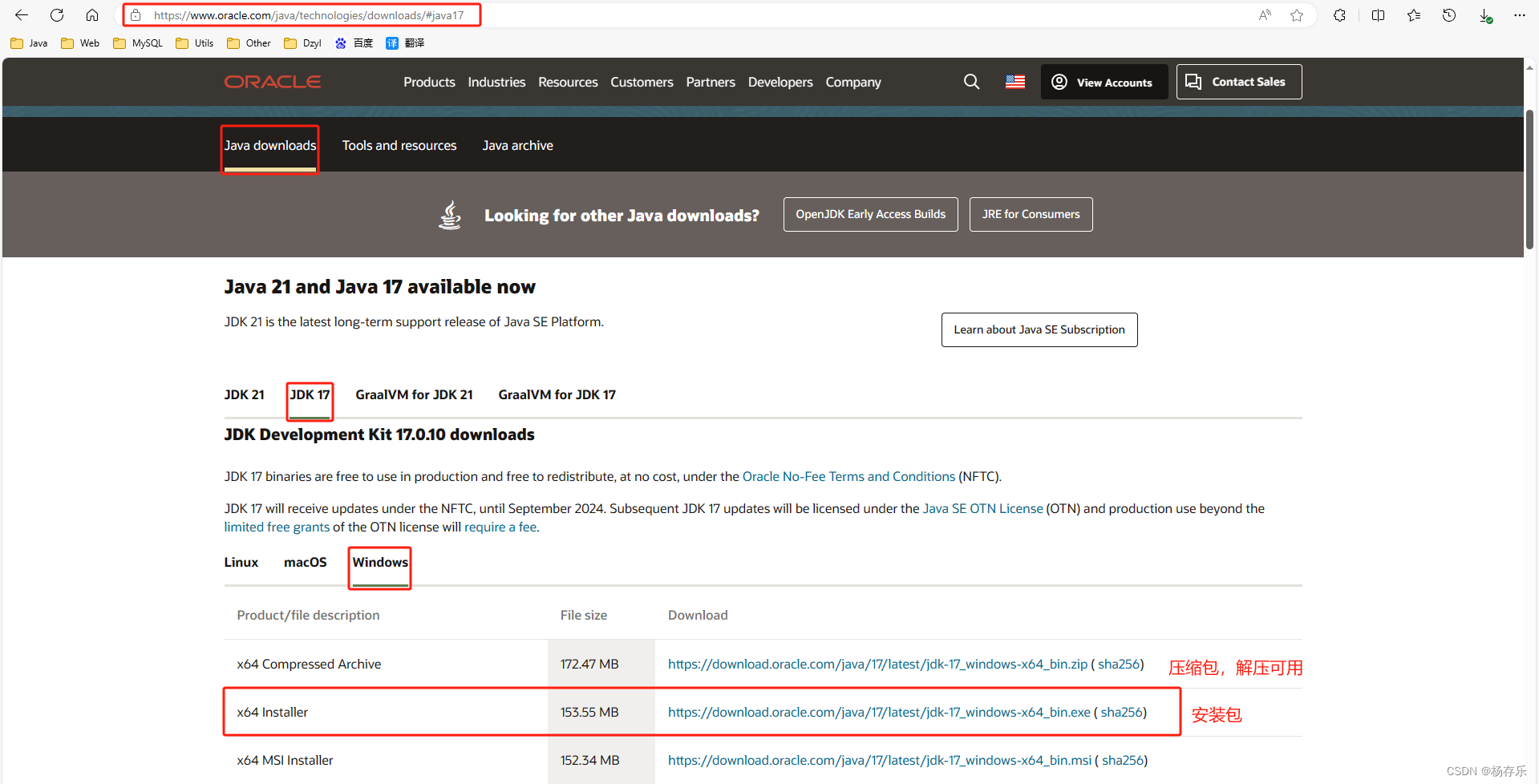Open the Web bookmarks folder

pyautogui.click(x=80, y=43)
